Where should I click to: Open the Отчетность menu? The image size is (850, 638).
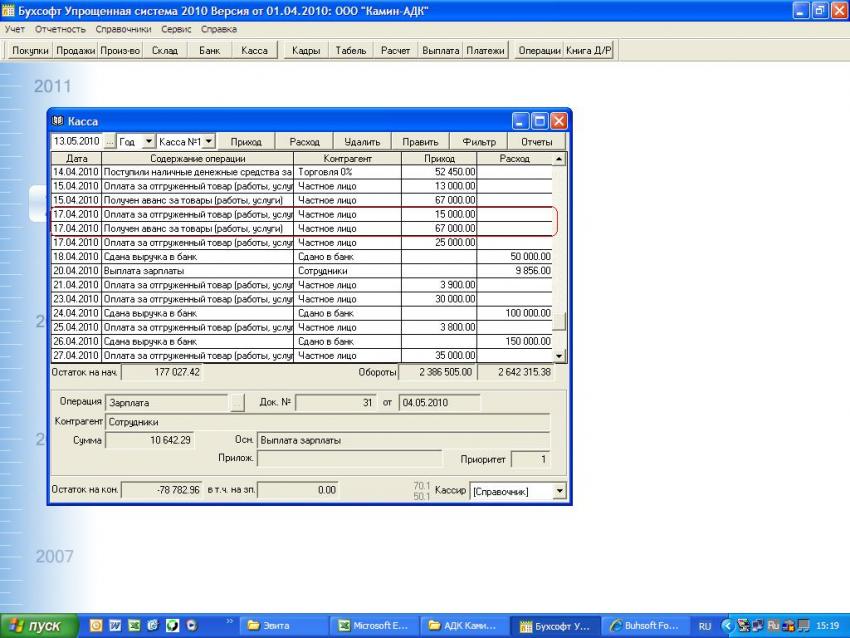coord(60,29)
